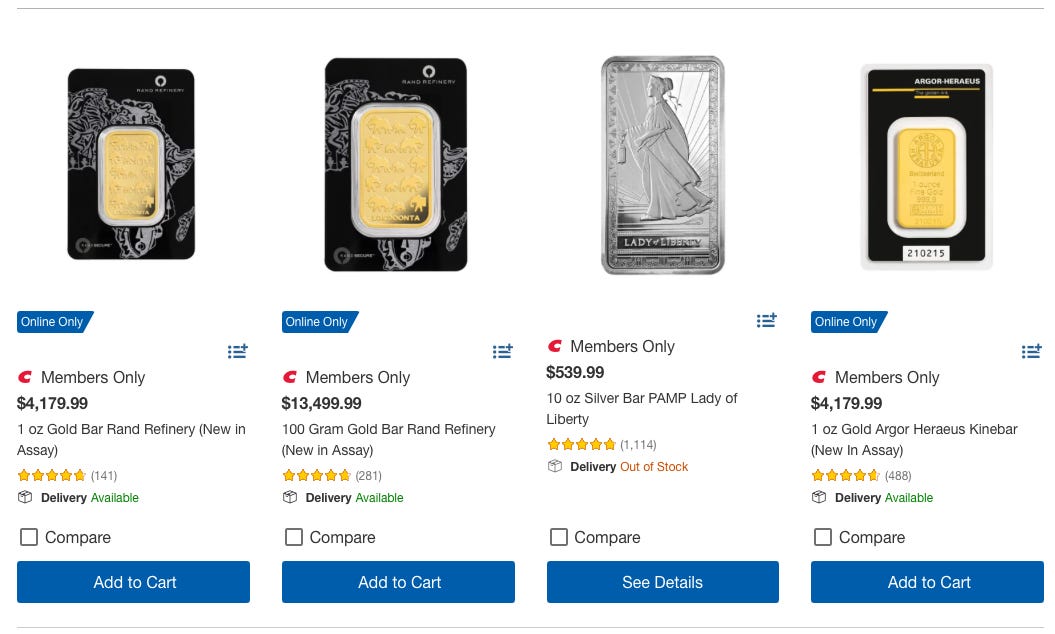Click star rating for 10 oz Silver Bar
The width and height of the screenshot is (1055, 634).
pyautogui.click(x=582, y=445)
